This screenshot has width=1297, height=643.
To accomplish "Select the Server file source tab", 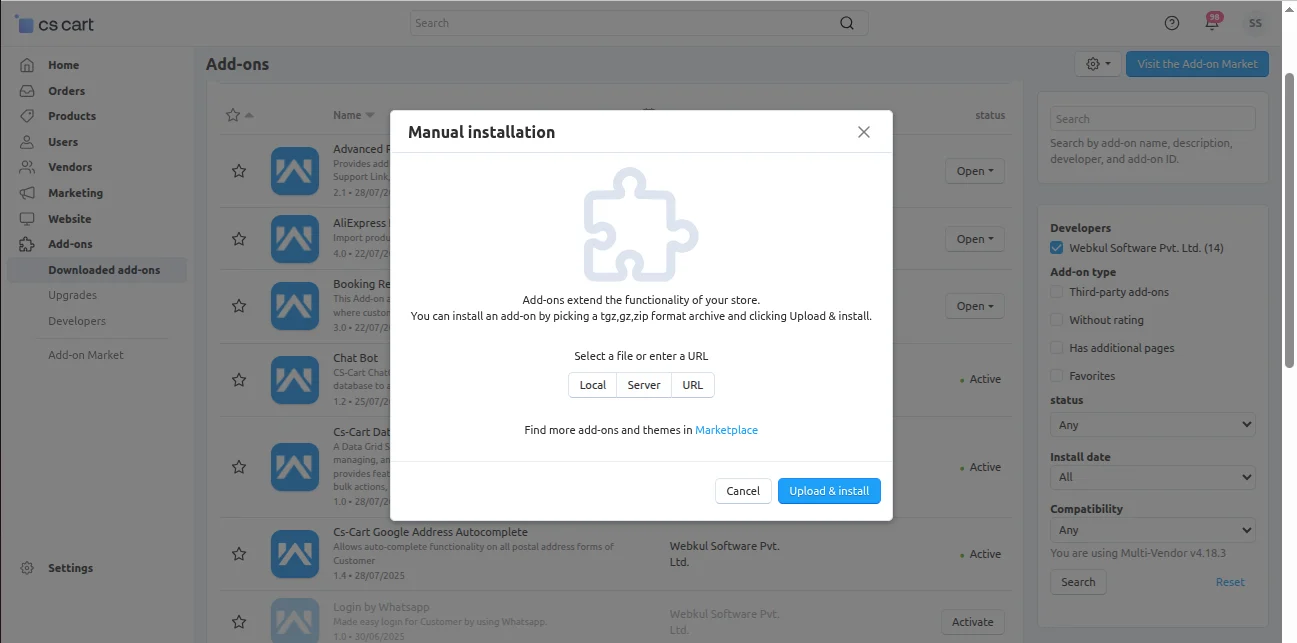I will [x=643, y=384].
